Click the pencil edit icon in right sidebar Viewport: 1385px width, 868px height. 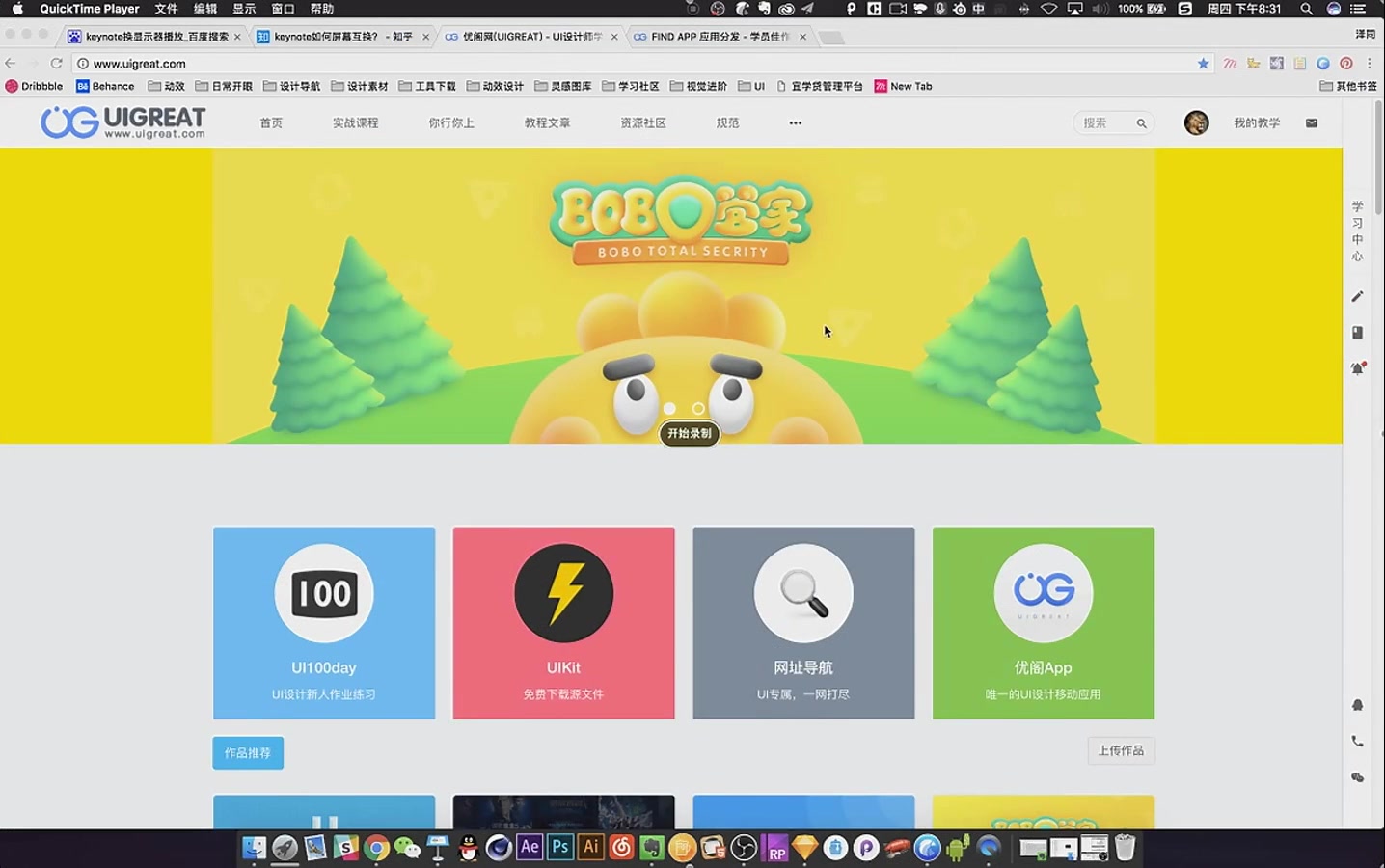[1357, 297]
